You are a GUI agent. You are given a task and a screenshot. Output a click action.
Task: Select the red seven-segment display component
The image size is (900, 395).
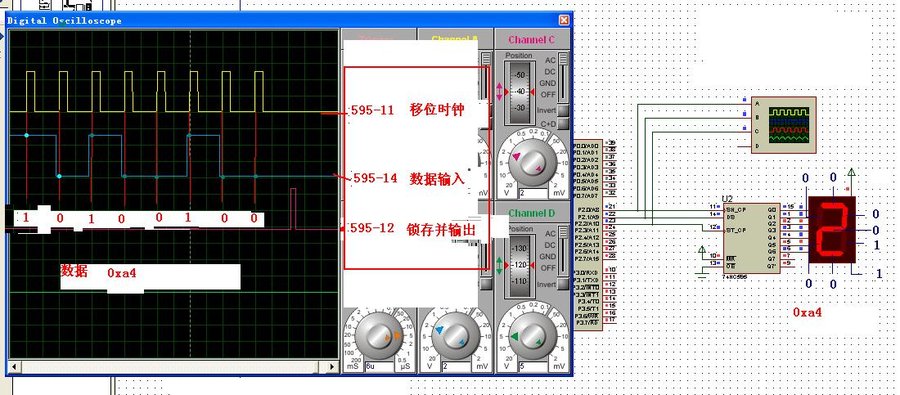pyautogui.click(x=832, y=230)
